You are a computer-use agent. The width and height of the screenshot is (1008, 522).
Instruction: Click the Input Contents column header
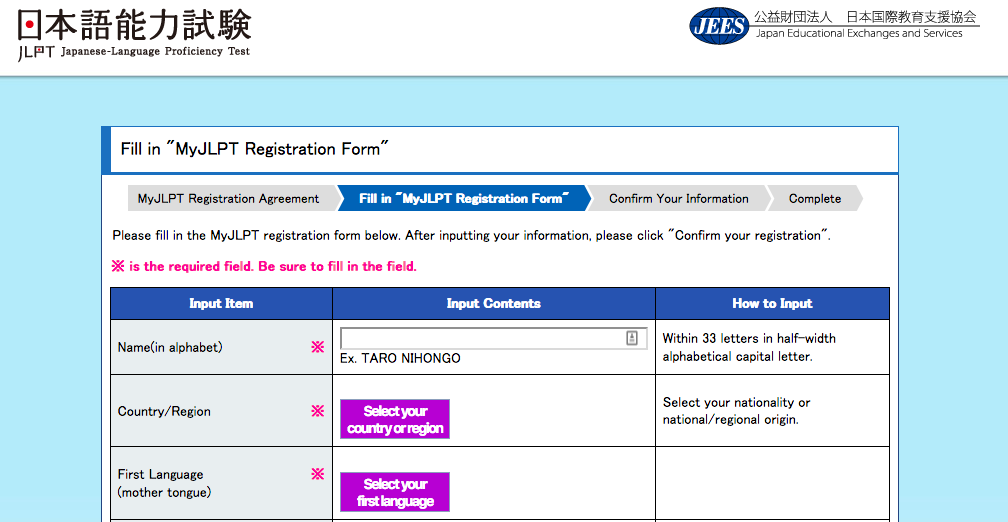point(494,303)
